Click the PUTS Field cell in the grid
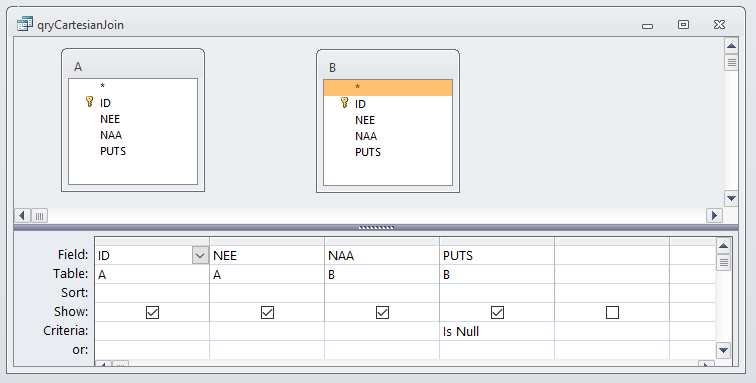 click(497, 255)
